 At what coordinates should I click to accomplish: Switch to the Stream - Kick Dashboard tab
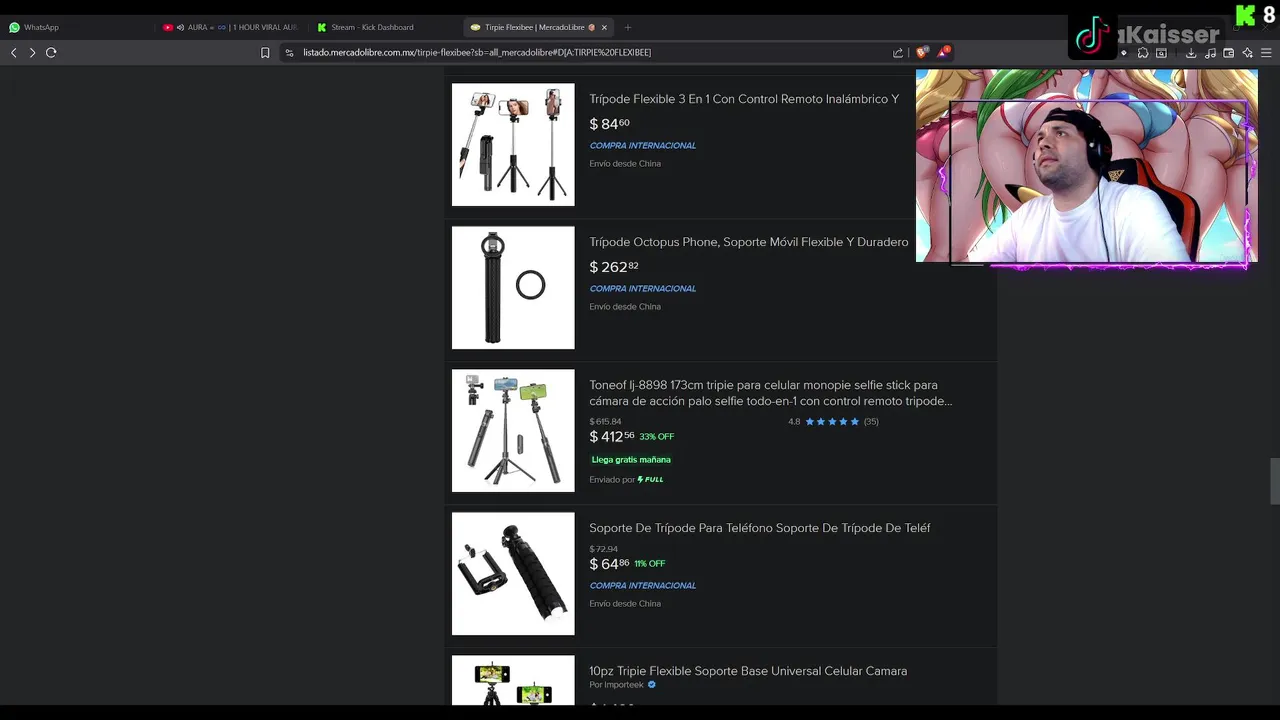point(385,27)
